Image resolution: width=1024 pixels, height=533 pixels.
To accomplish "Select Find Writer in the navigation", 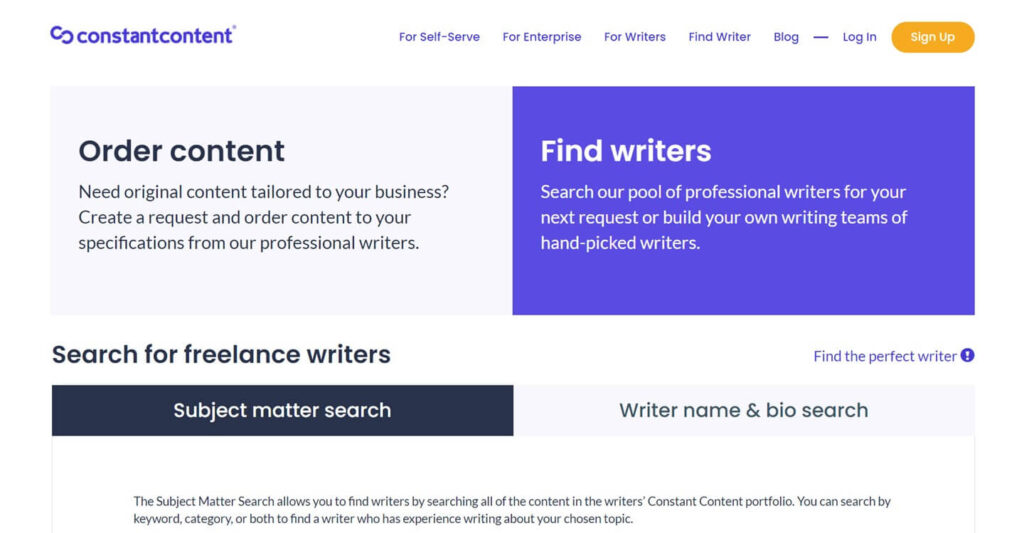I will pos(719,37).
